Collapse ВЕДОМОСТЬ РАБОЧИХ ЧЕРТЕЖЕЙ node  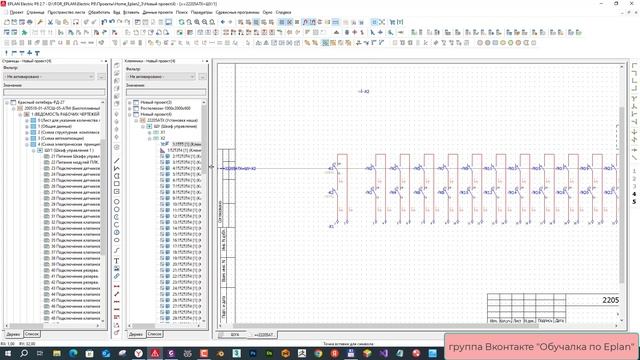[20, 115]
